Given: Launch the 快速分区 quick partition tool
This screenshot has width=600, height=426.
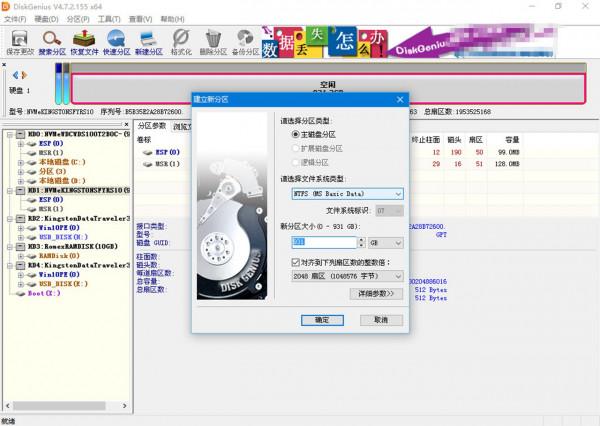Looking at the screenshot, I should [x=116, y=42].
